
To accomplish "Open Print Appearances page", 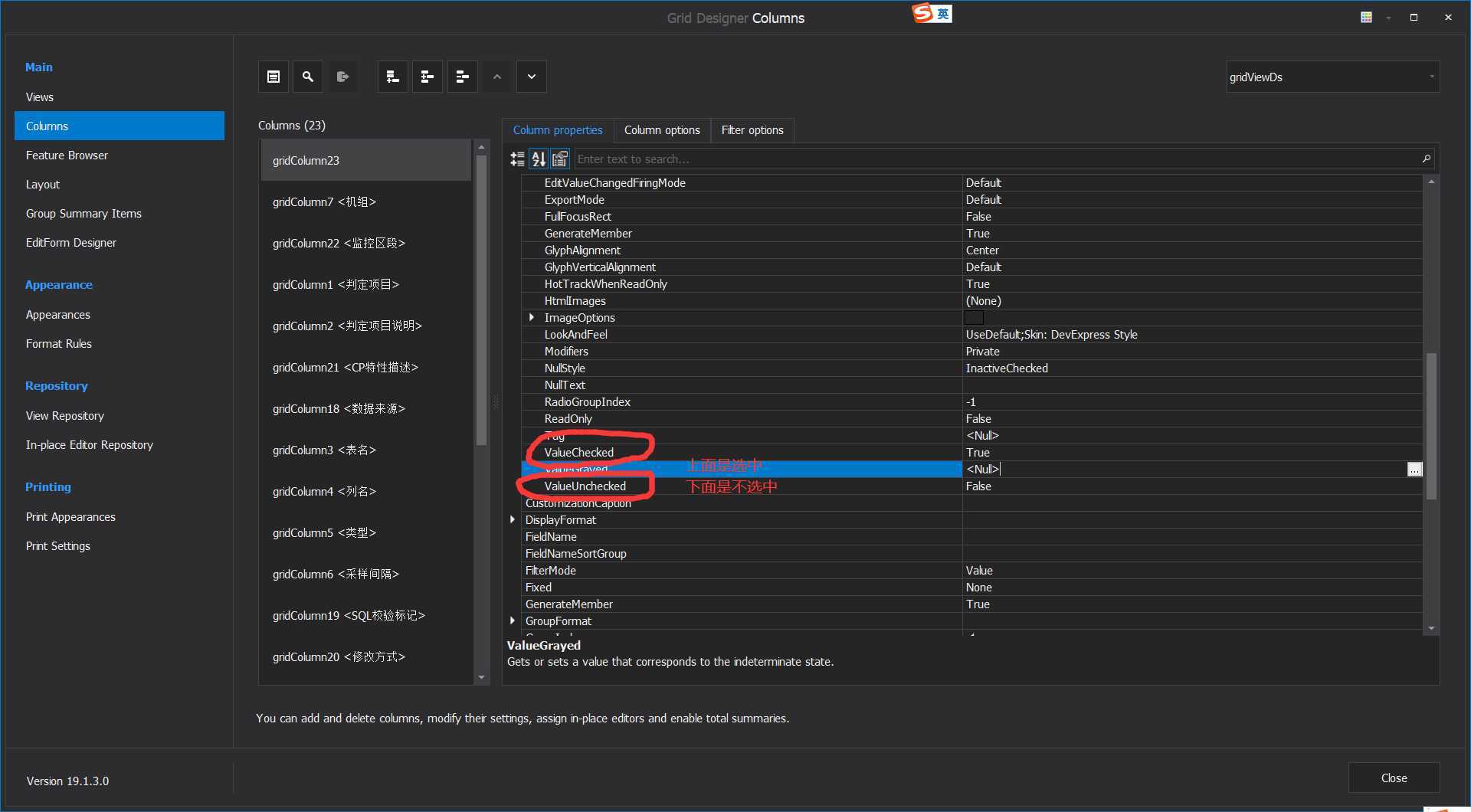I will [70, 517].
